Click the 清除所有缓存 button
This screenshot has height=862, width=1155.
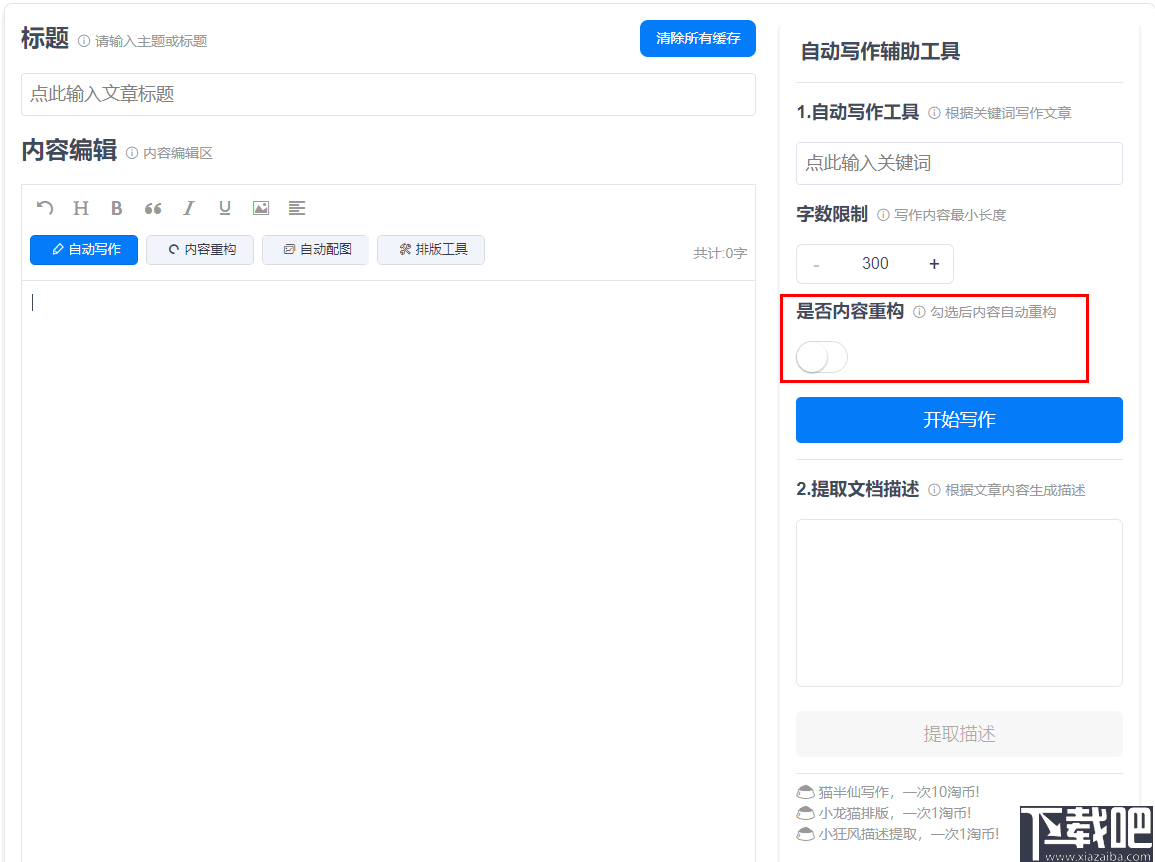(x=698, y=38)
